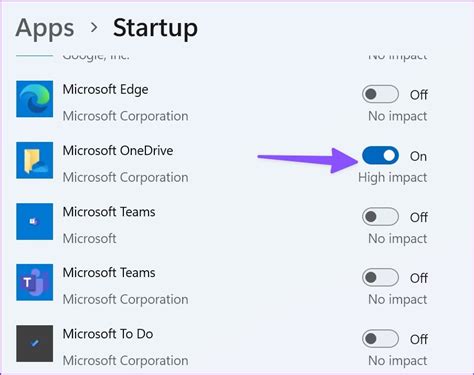Click the Microsoft OneDrive folder icon

coord(34,160)
